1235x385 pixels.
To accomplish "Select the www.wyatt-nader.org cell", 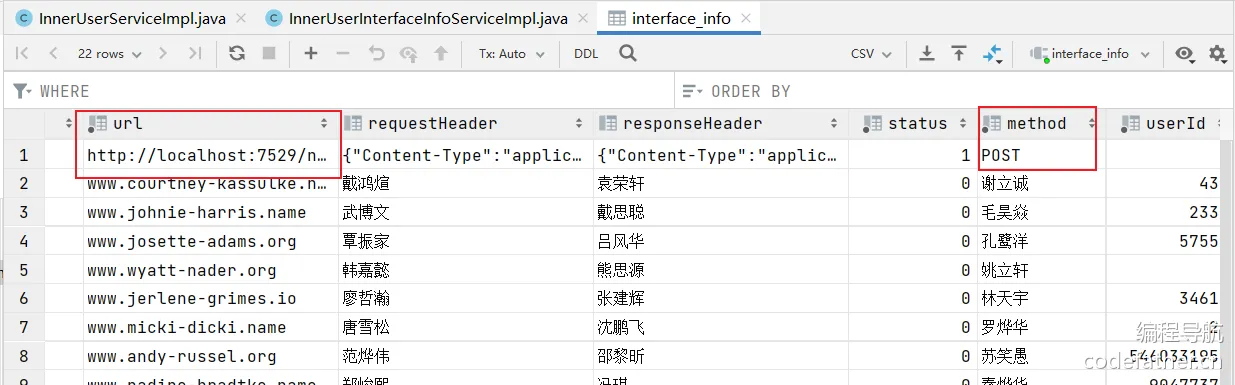I will (x=209, y=270).
